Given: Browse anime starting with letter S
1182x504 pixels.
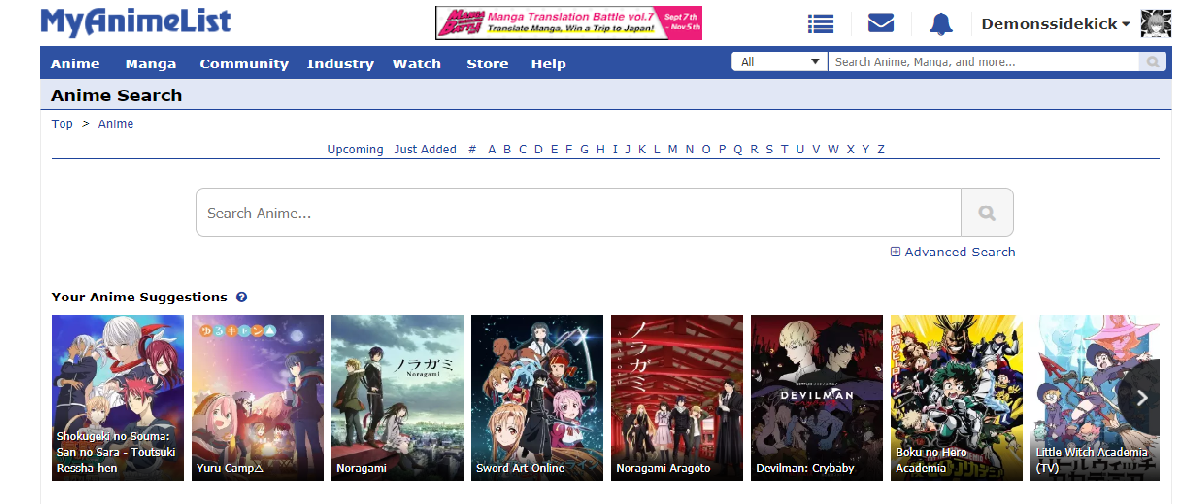Looking at the screenshot, I should [x=769, y=149].
